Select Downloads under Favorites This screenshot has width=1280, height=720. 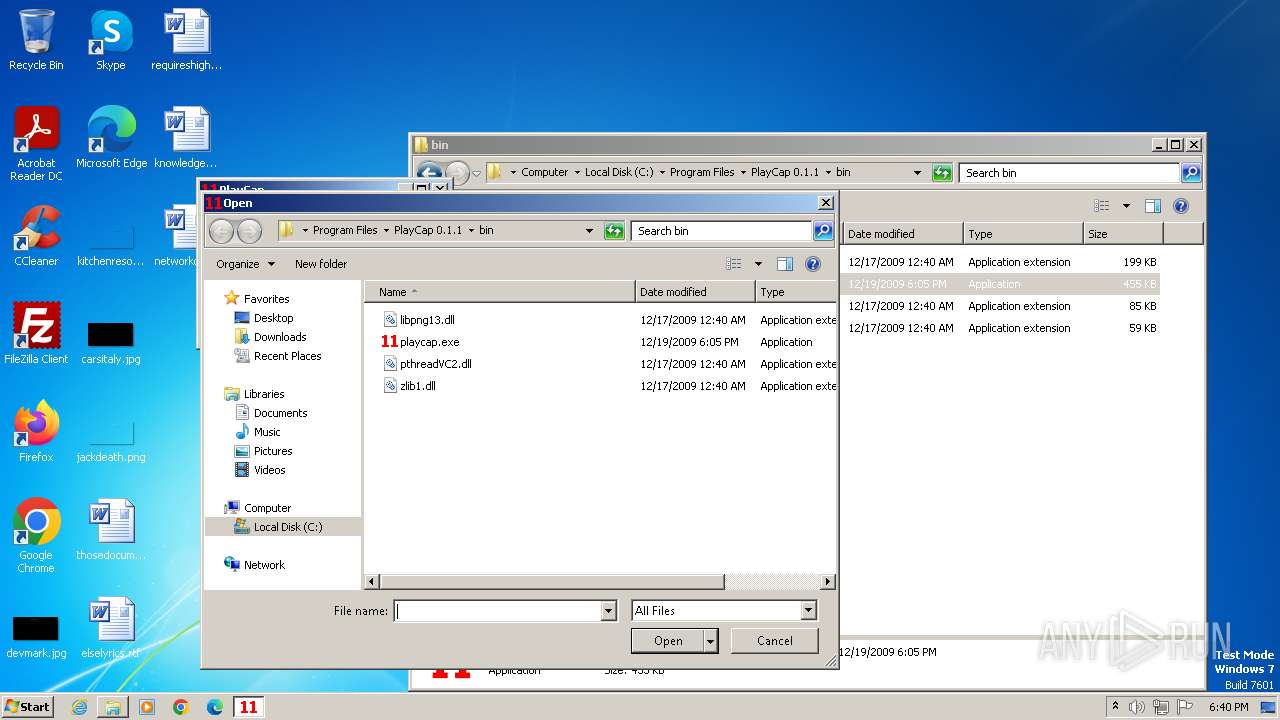click(280, 337)
